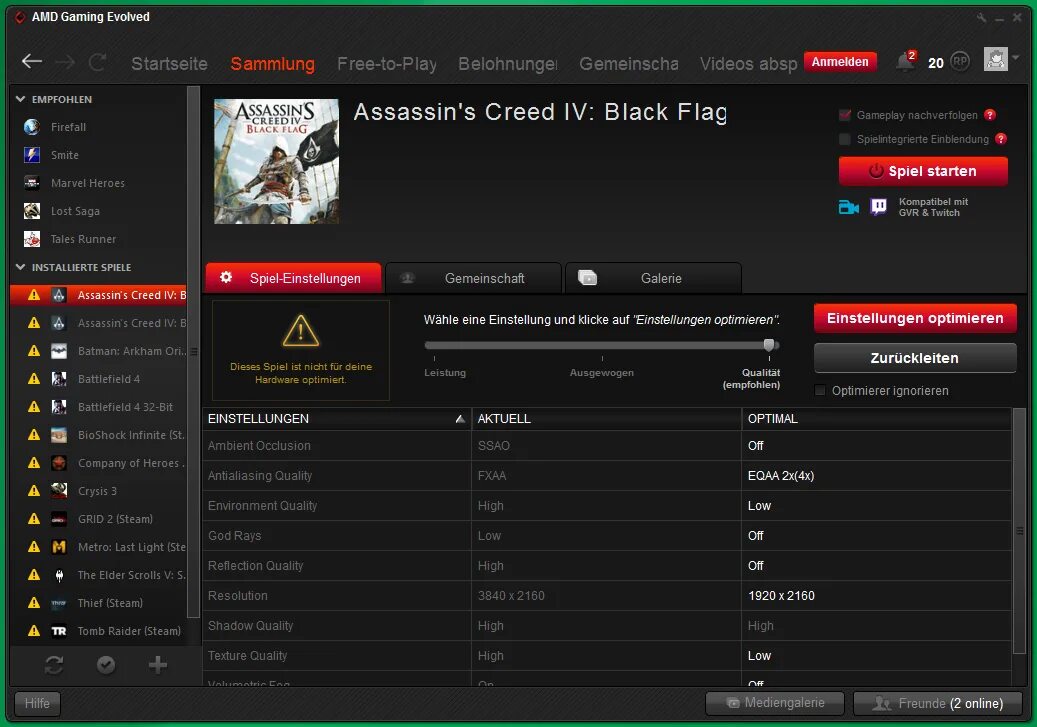Check Optimierer ignorieren box
This screenshot has height=727, width=1037.
click(x=820, y=390)
